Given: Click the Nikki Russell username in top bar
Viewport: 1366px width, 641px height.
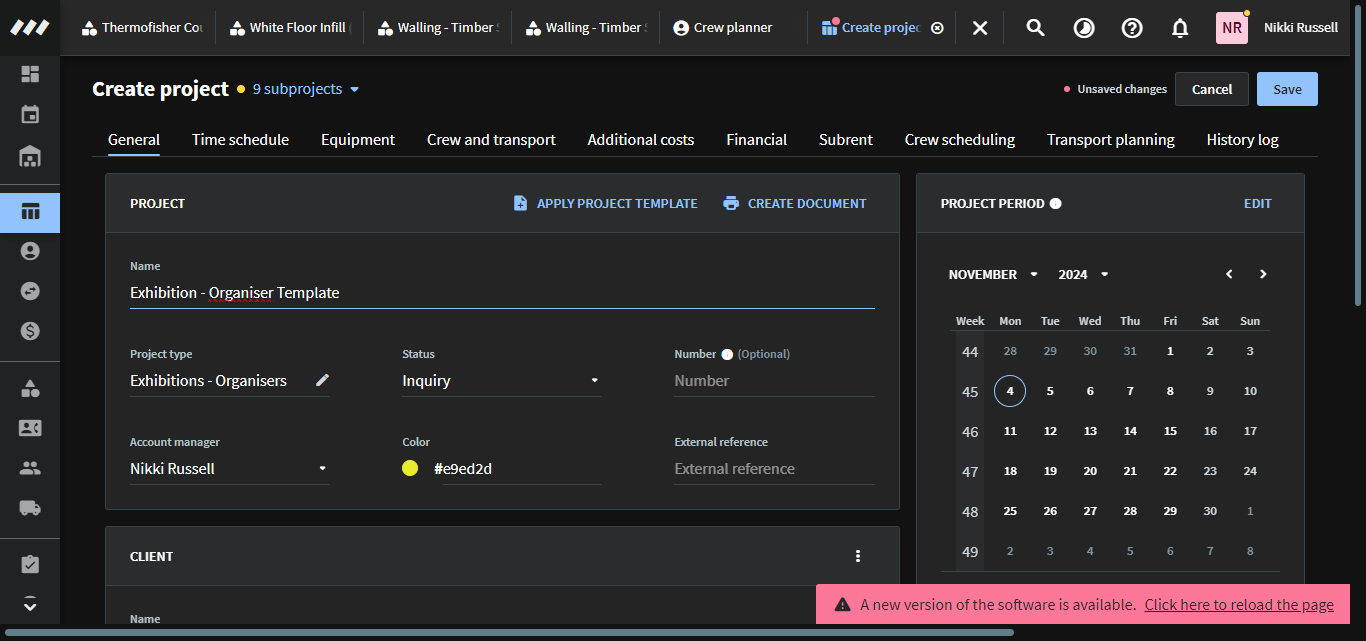Looking at the screenshot, I should 1301,28.
